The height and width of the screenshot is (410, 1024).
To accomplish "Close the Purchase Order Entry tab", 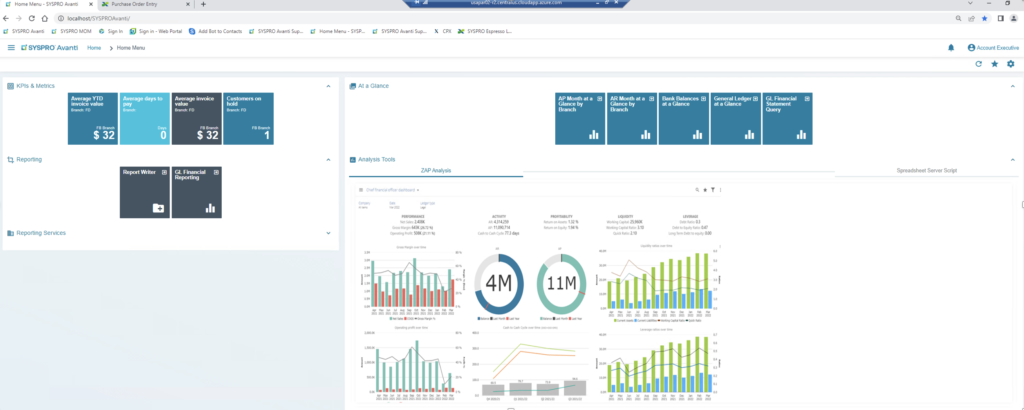I will click(x=189, y=4).
